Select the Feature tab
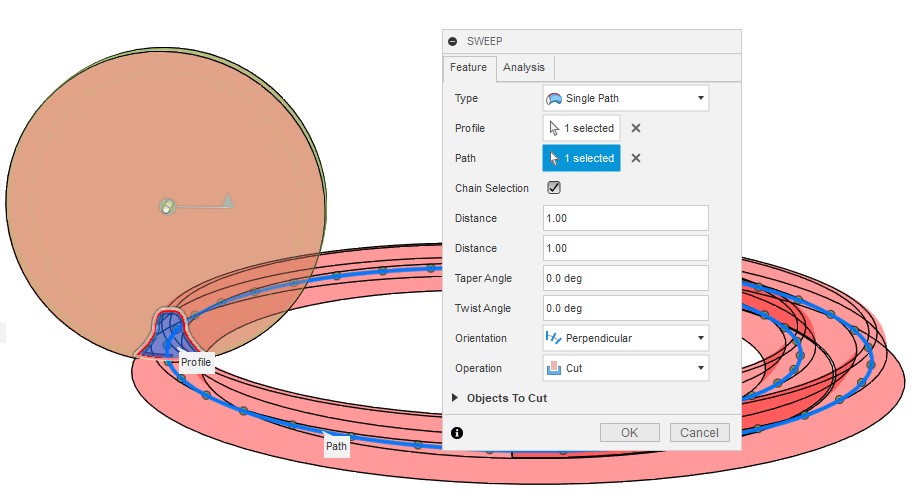This screenshot has height=500, width=914. [468, 67]
